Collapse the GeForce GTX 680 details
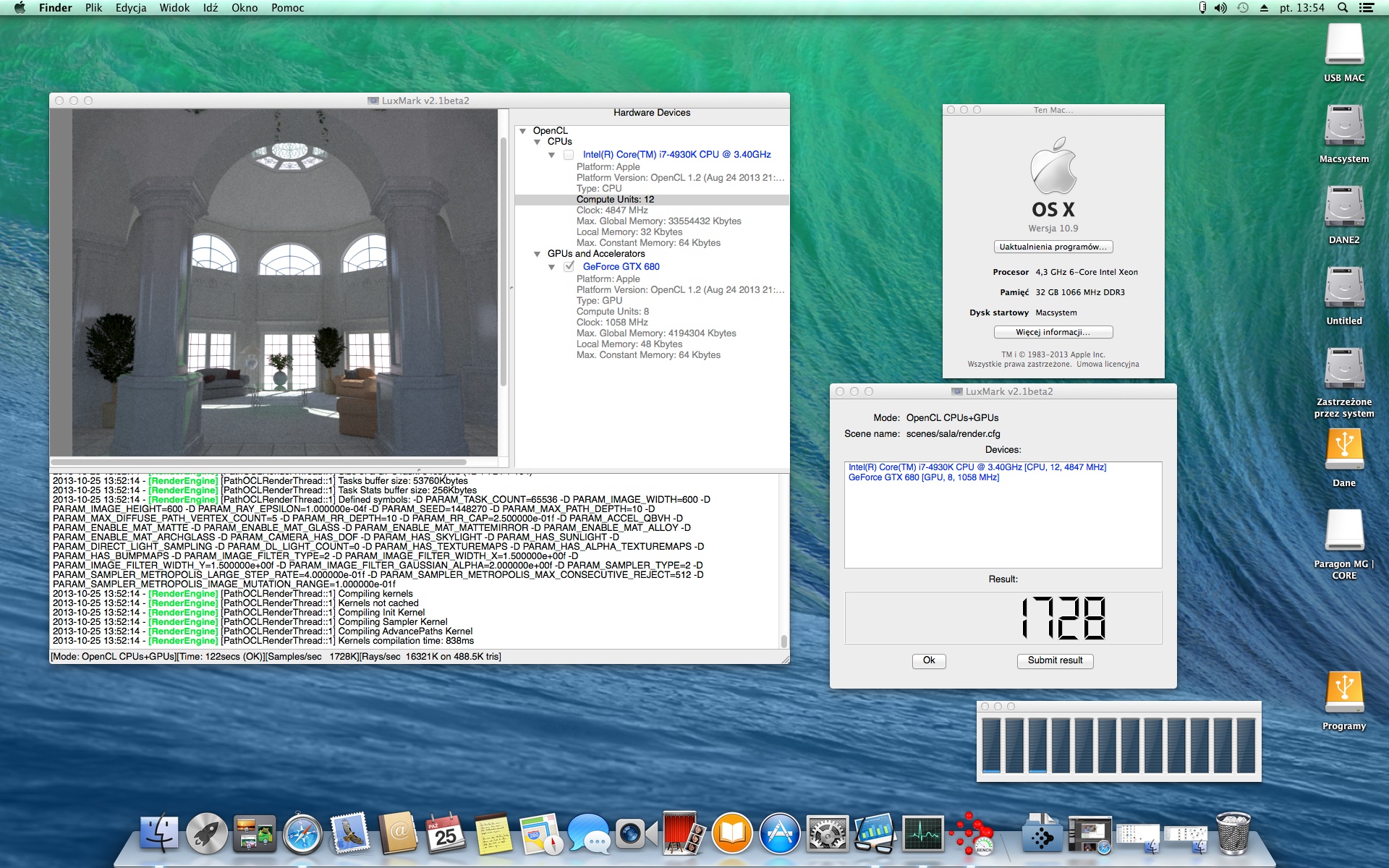The height and width of the screenshot is (868, 1389). coord(551,267)
